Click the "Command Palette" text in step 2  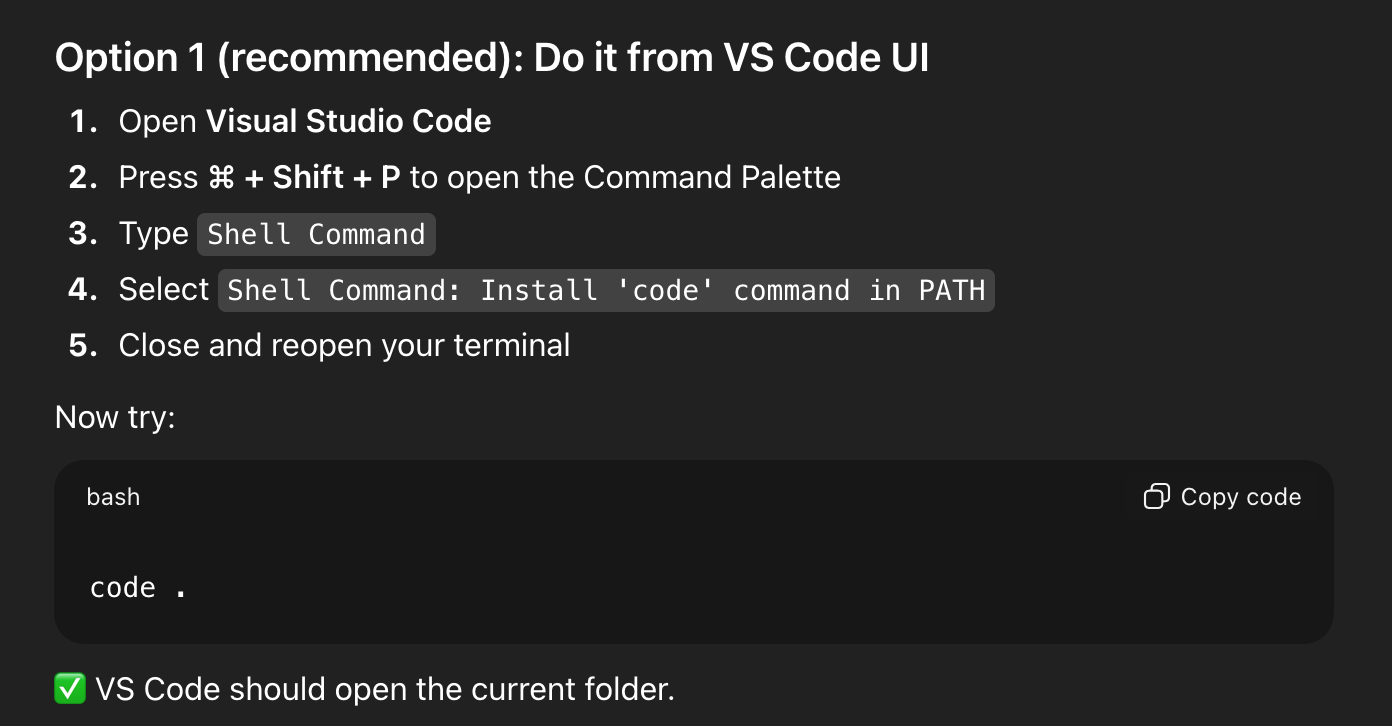coord(711,178)
